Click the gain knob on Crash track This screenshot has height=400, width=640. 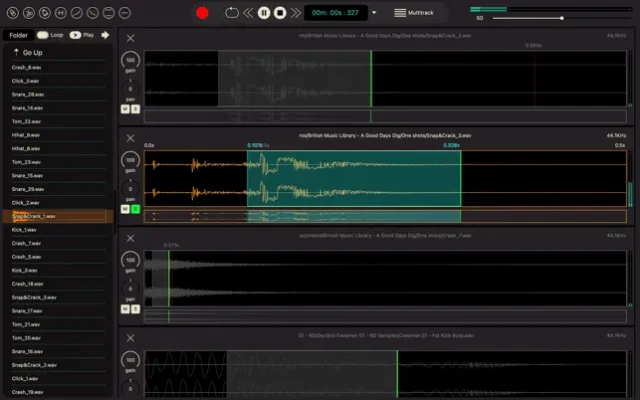coord(130,261)
